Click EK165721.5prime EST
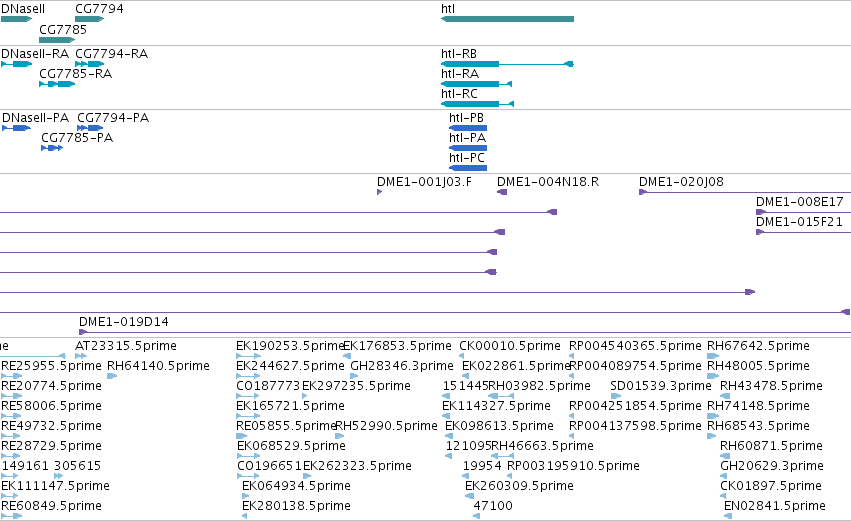This screenshot has height=521, width=851. click(x=249, y=416)
